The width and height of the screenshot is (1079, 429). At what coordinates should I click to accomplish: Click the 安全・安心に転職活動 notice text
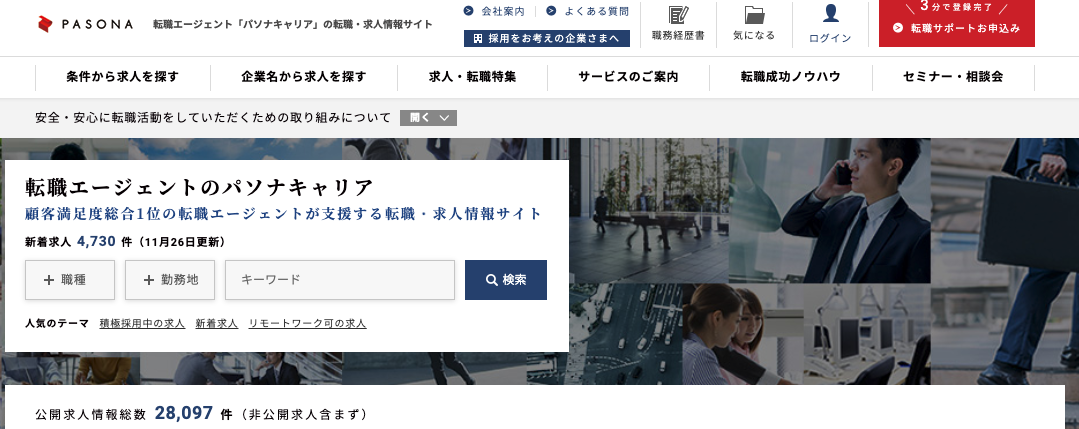point(213,118)
